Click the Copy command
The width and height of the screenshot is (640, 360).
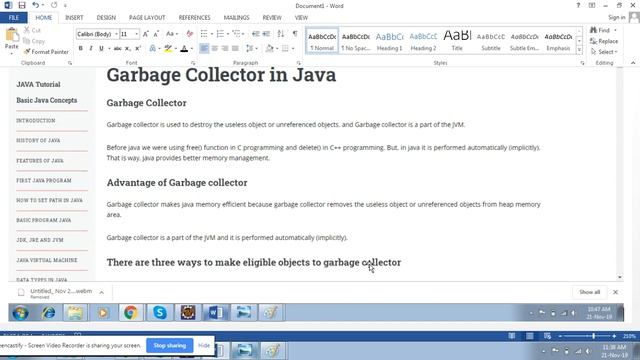click(34, 41)
